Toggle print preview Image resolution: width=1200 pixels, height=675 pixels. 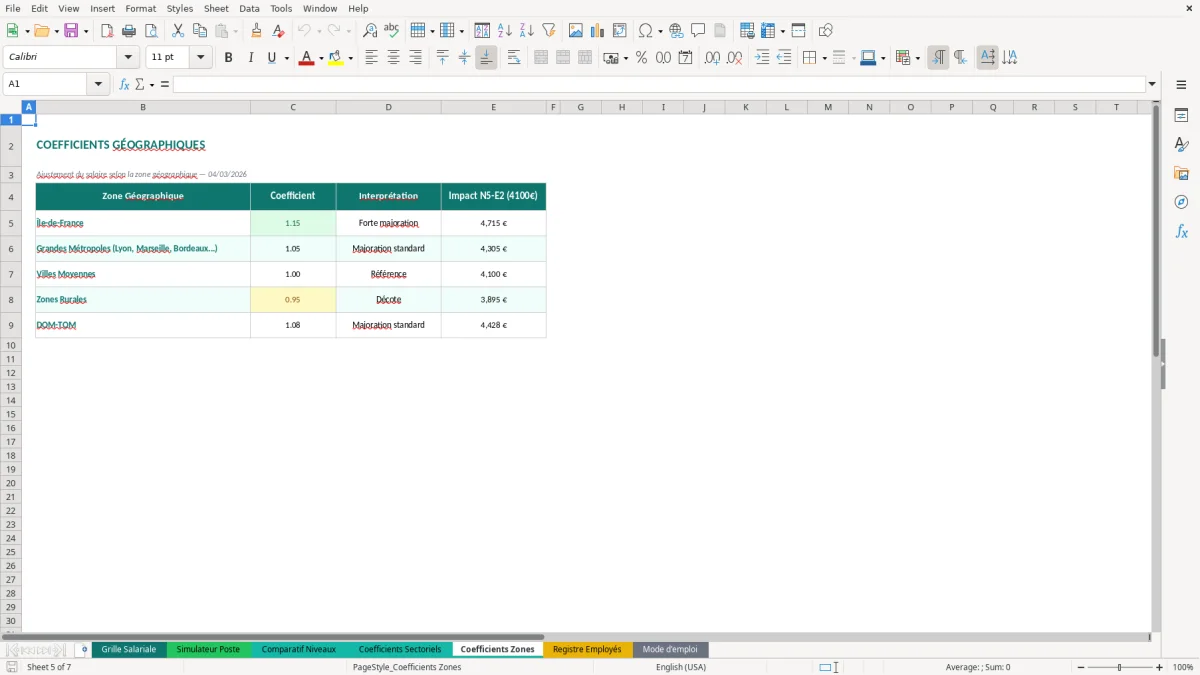pyautogui.click(x=151, y=31)
